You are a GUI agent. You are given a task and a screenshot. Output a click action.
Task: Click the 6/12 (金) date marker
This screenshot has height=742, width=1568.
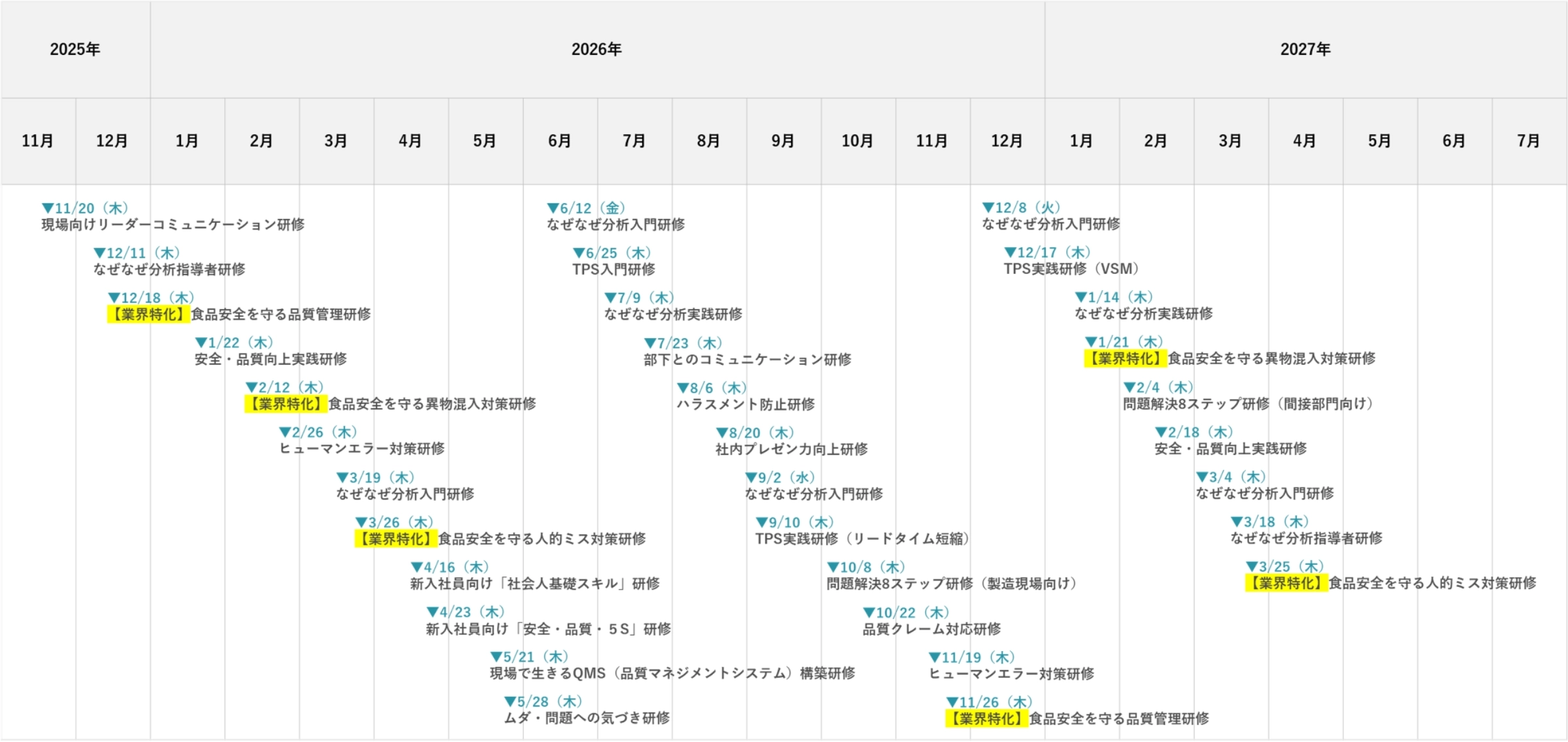point(587,208)
